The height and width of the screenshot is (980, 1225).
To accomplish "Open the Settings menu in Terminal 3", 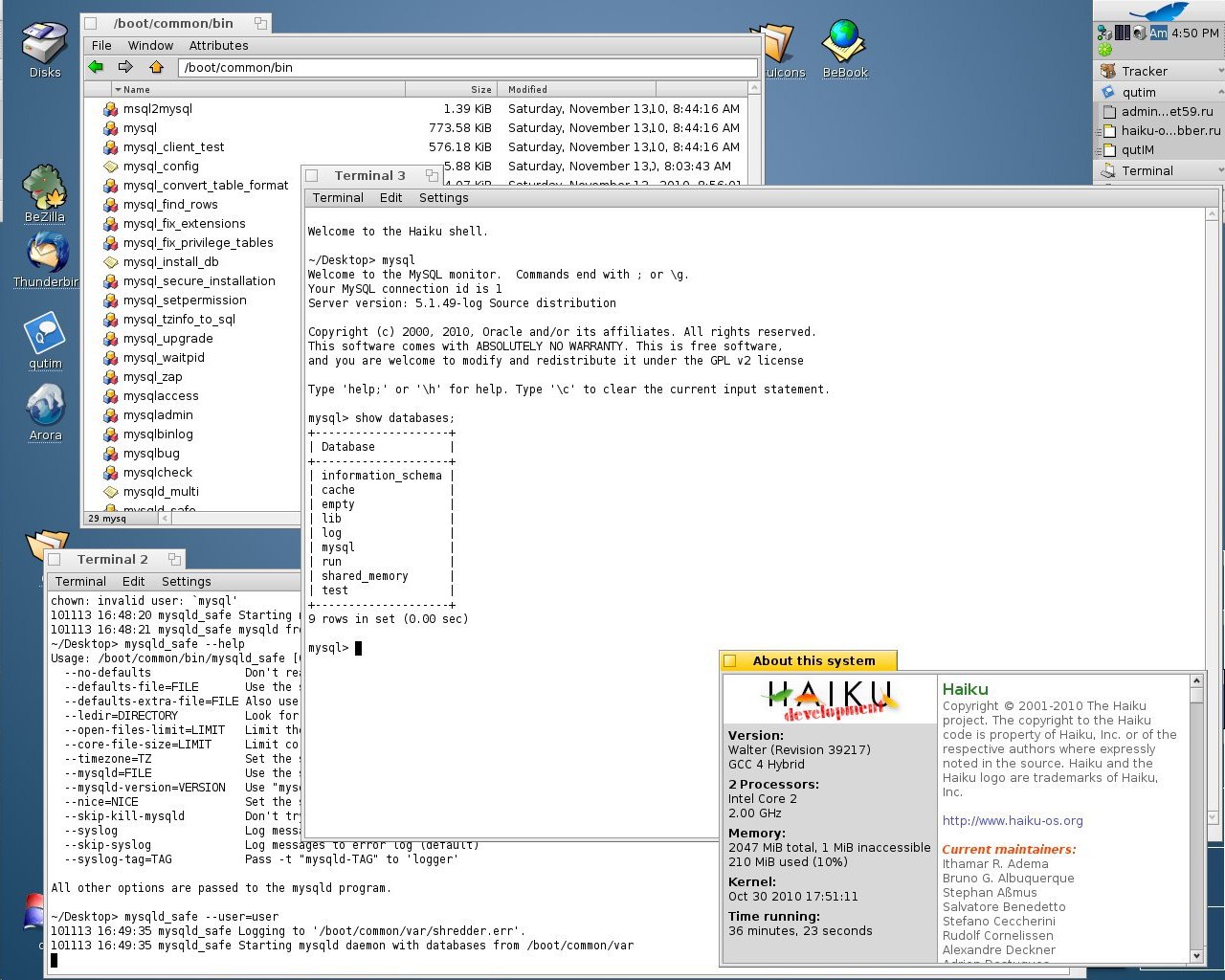I will 444,197.
